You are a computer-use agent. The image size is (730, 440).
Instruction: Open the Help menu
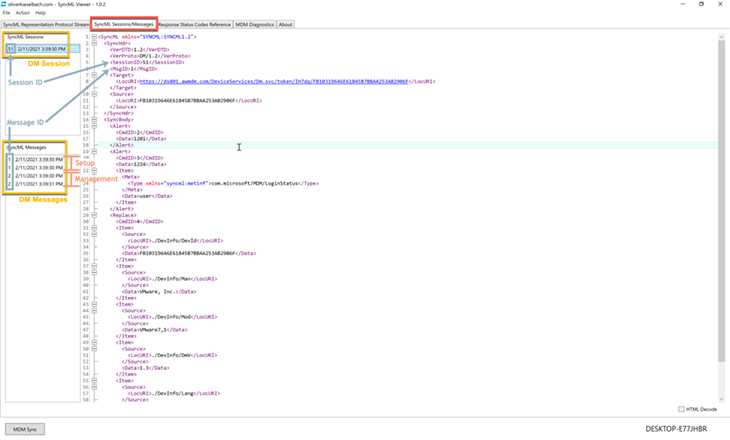(40, 13)
